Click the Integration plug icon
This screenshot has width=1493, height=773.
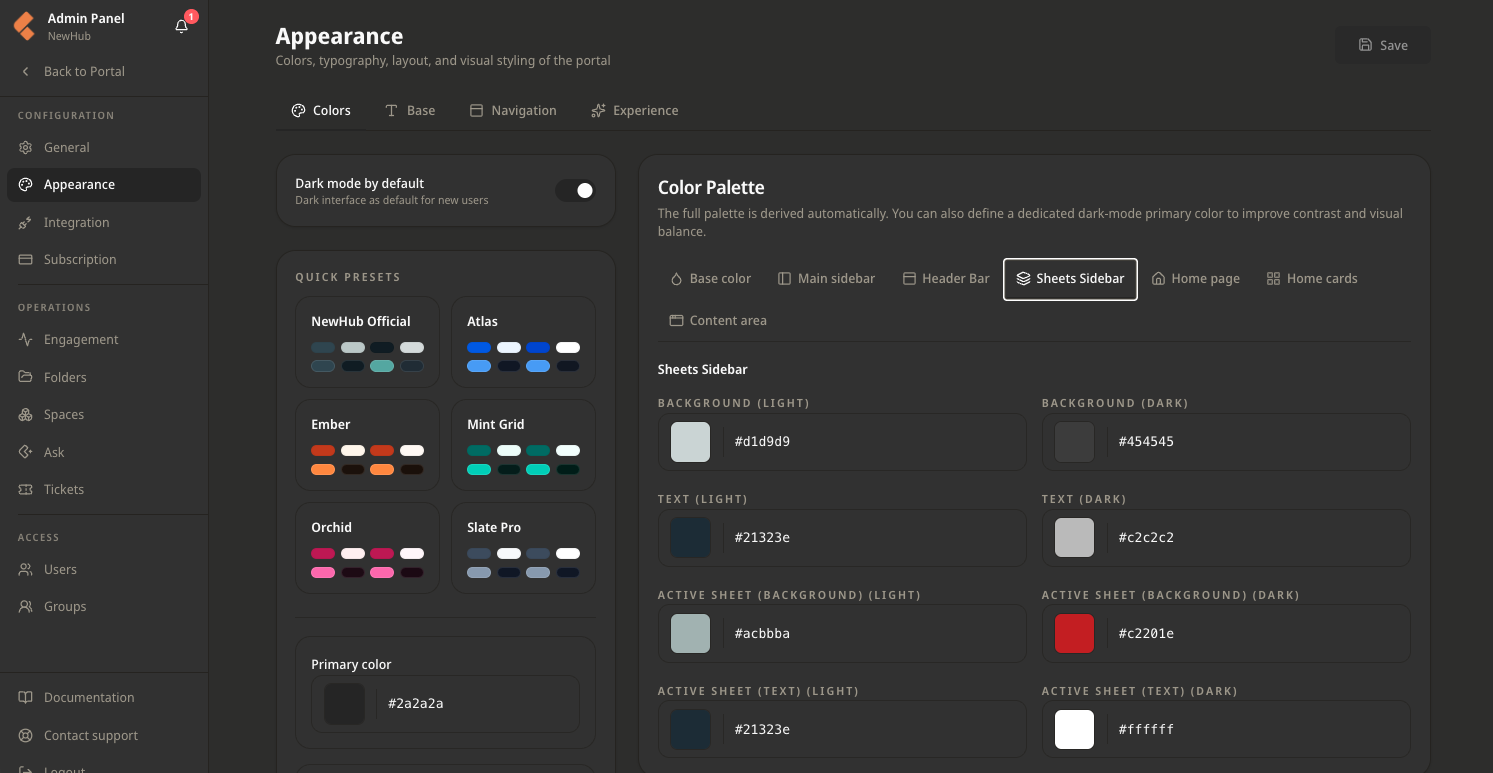26,223
